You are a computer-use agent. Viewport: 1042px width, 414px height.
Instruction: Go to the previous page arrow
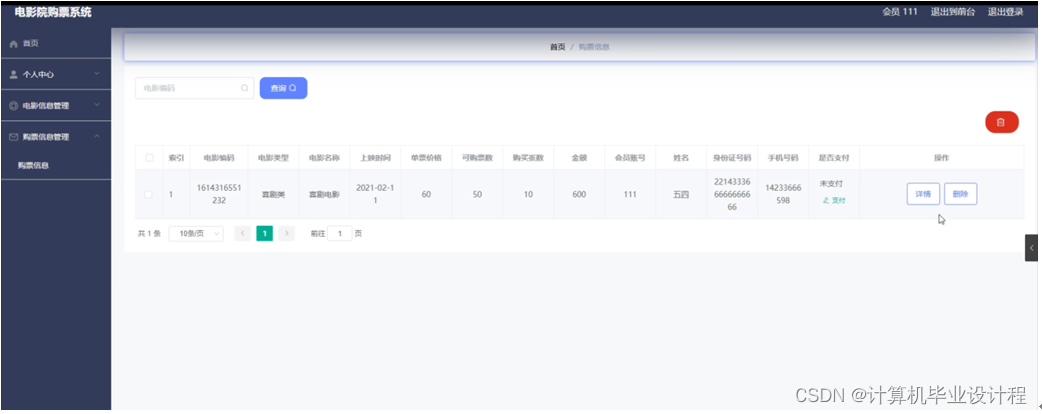(x=243, y=234)
